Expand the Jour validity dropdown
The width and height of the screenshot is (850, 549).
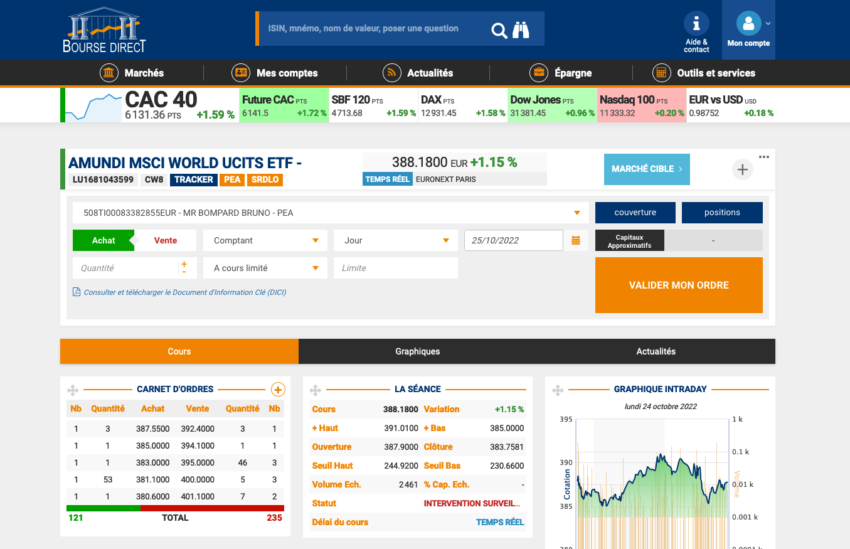(x=395, y=241)
